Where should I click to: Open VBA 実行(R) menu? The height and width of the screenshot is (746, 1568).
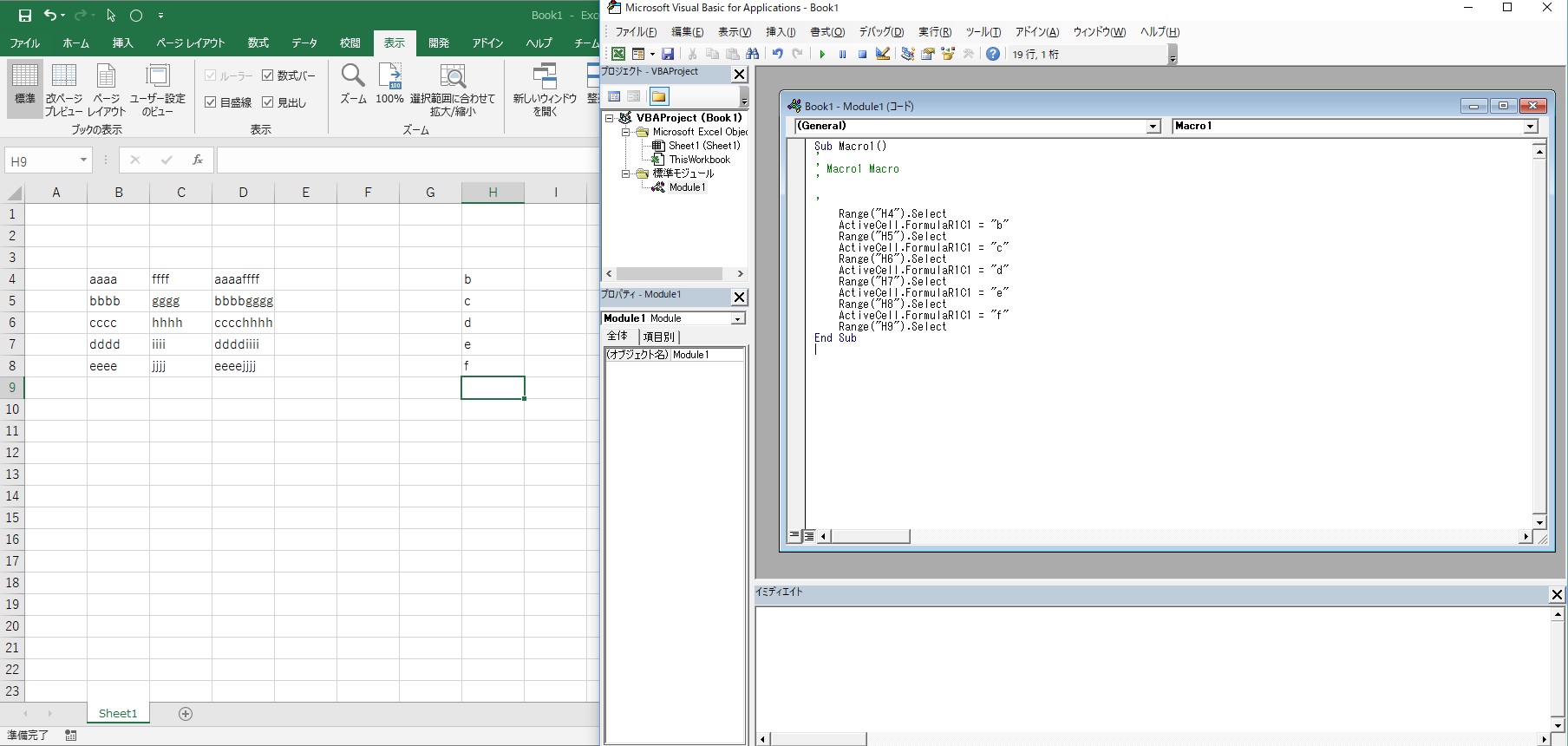[x=935, y=32]
